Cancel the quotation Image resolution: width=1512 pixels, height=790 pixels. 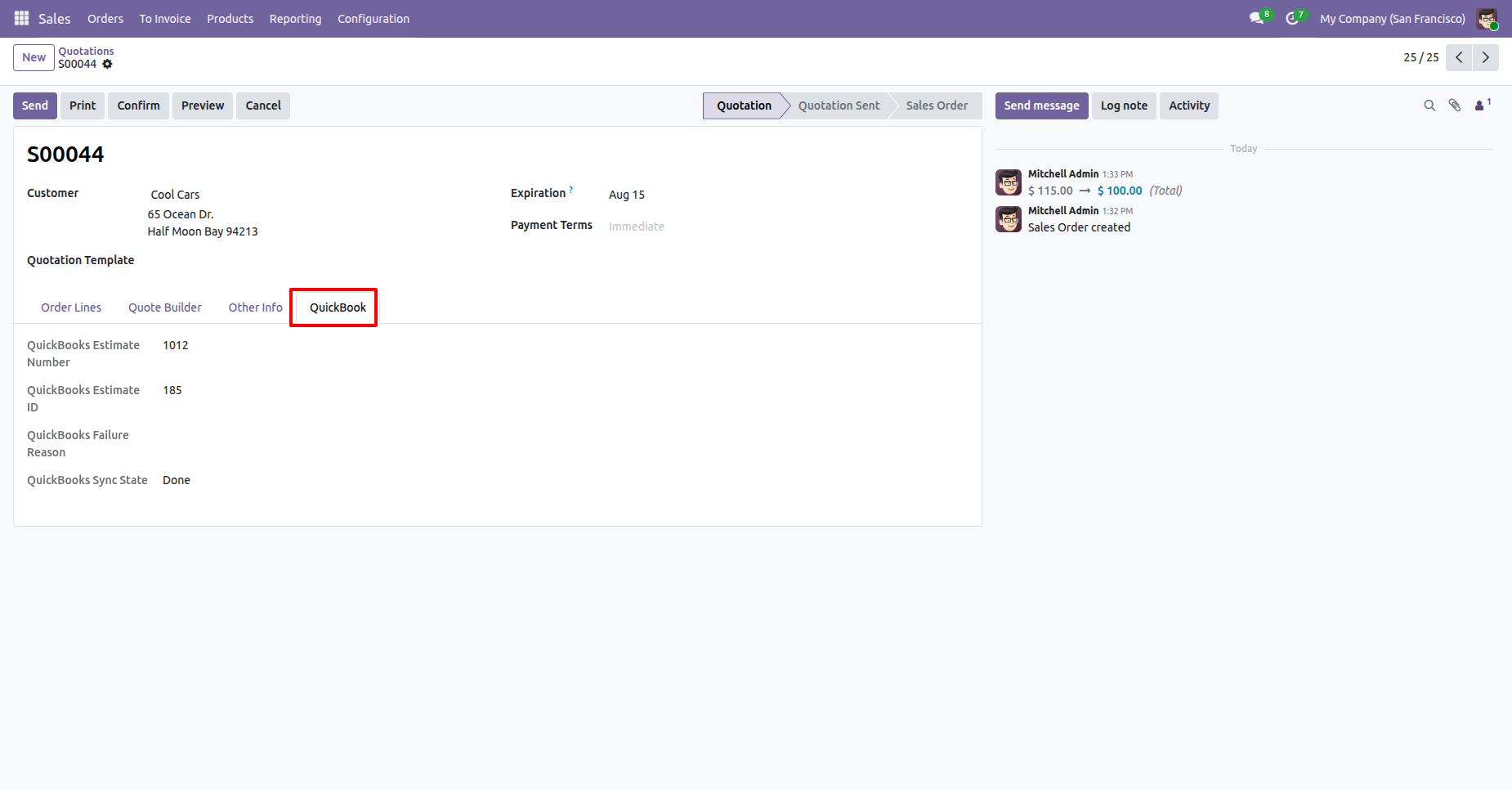[x=263, y=105]
